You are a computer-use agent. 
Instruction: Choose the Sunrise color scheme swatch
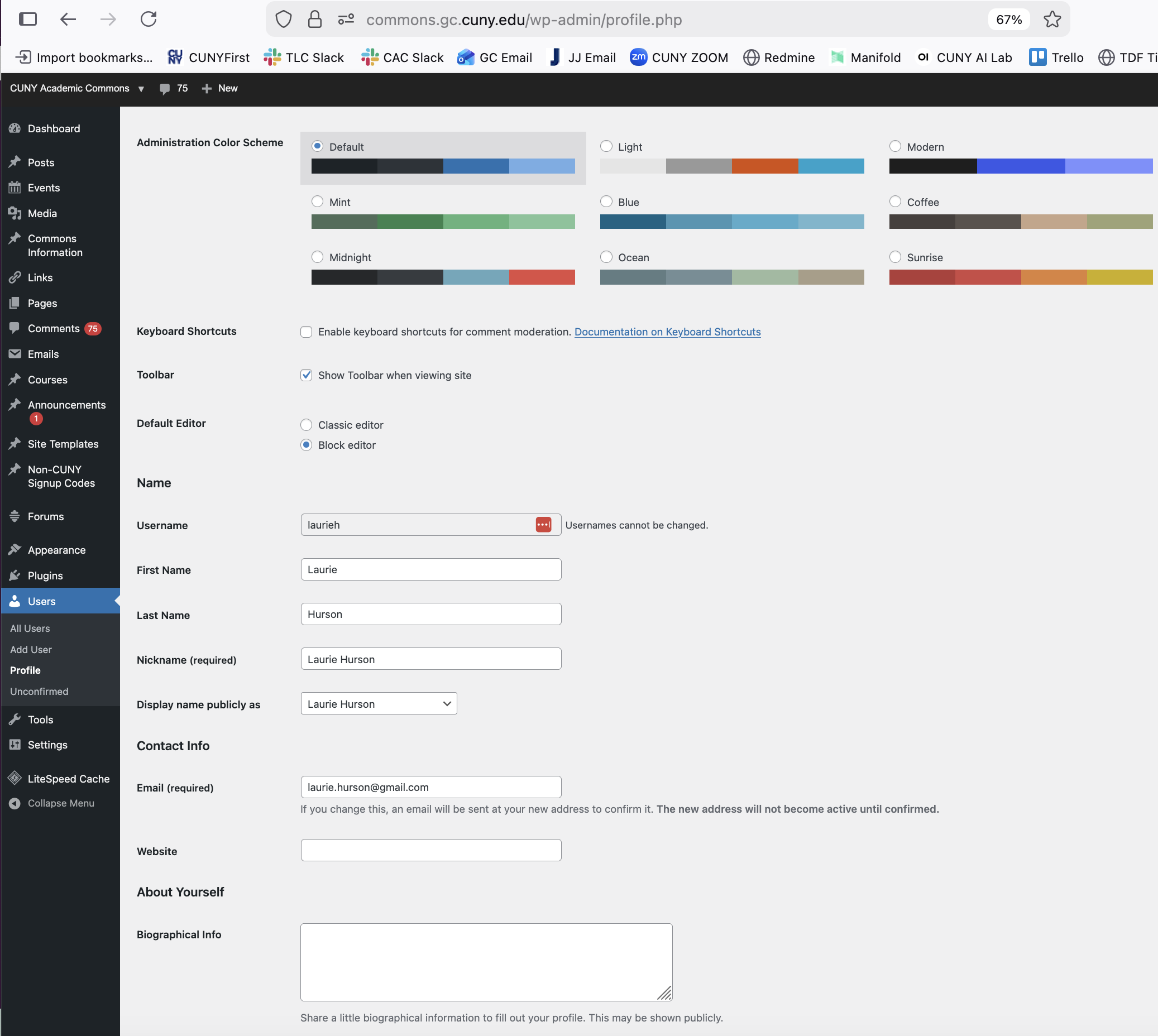pyautogui.click(x=1020, y=277)
